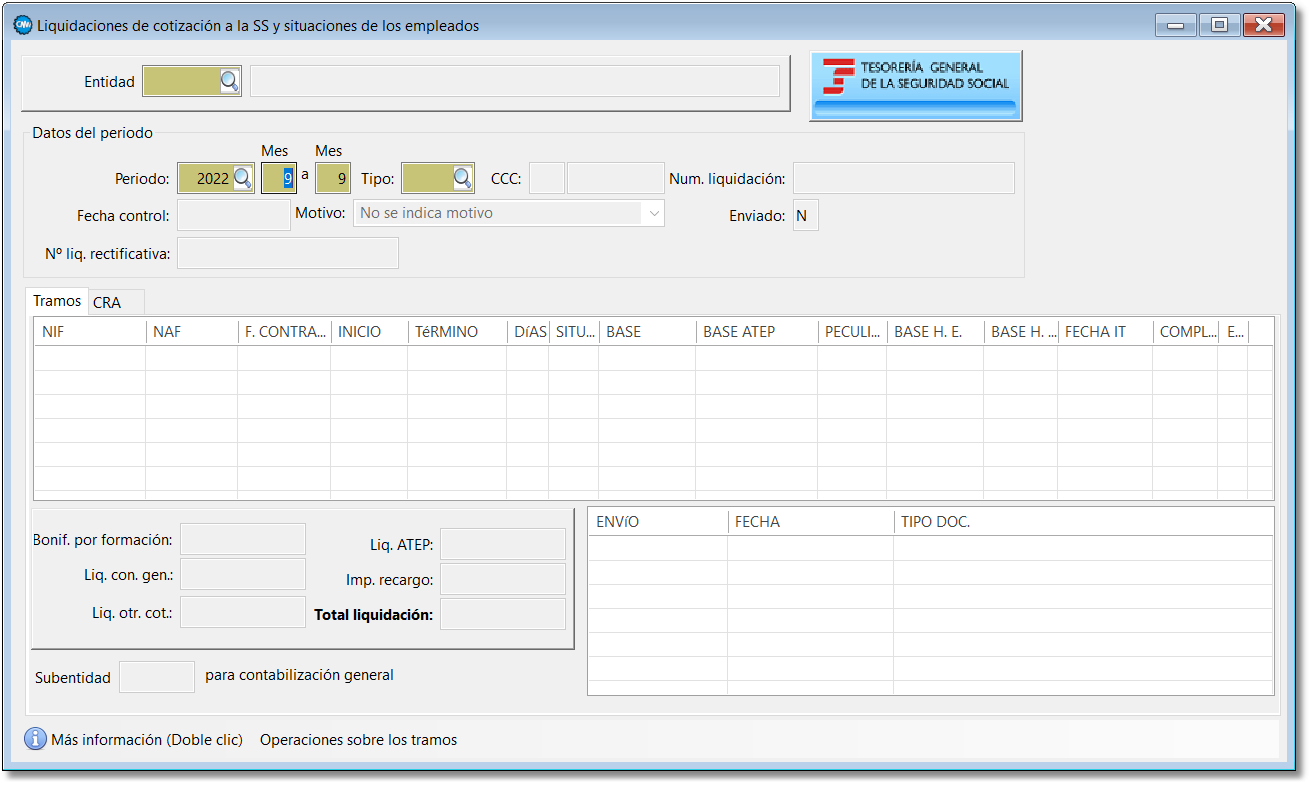Screen dimensions: 1310x785
Task: Click the FECHA IT column header
Action: [1104, 332]
